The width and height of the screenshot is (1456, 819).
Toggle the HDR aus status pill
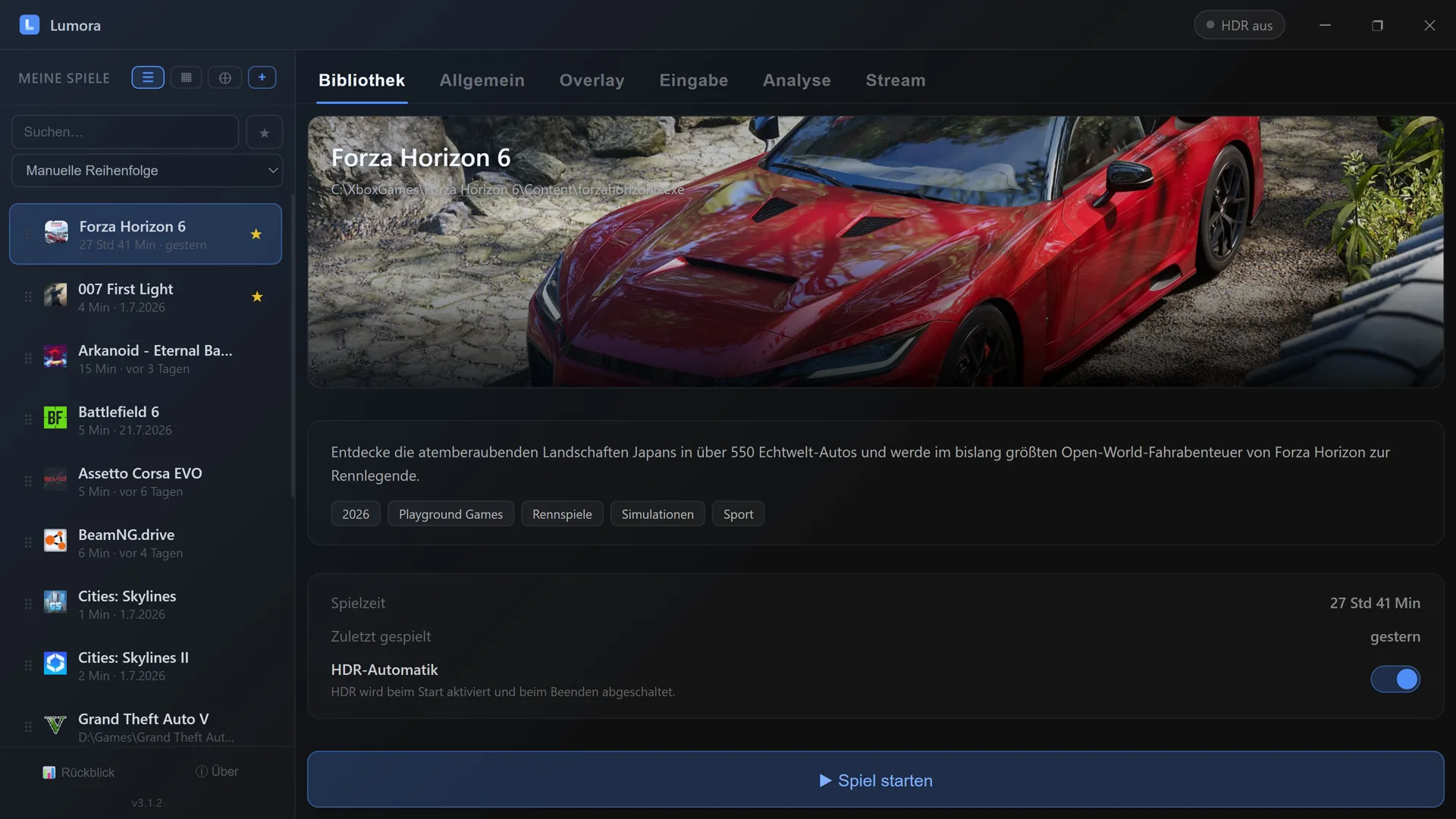pyautogui.click(x=1239, y=25)
